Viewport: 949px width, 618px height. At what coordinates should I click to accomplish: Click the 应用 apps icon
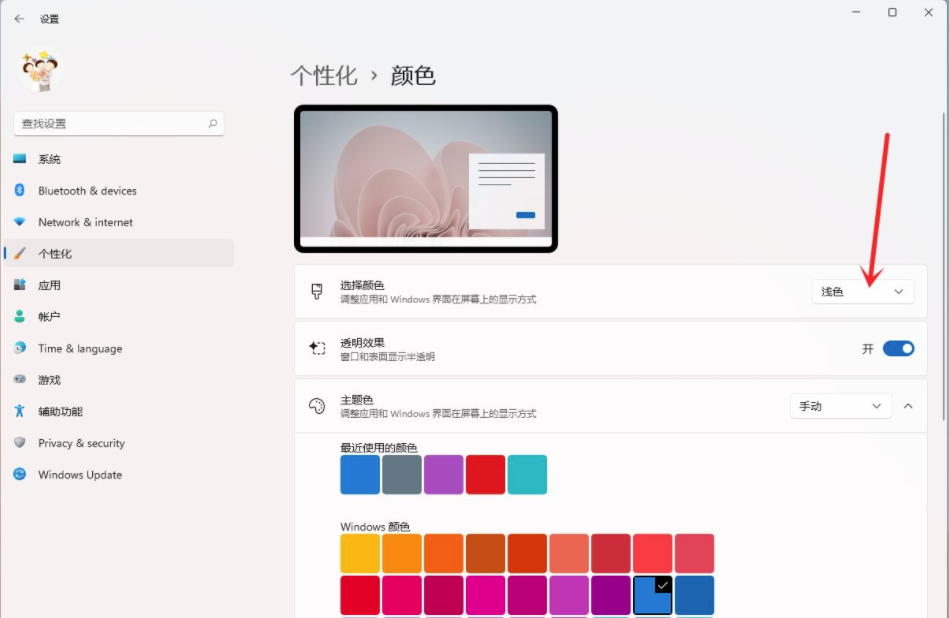pyautogui.click(x=20, y=284)
